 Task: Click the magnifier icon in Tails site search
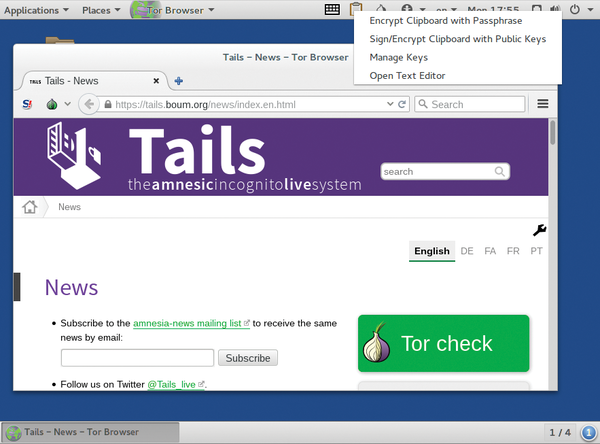499,171
